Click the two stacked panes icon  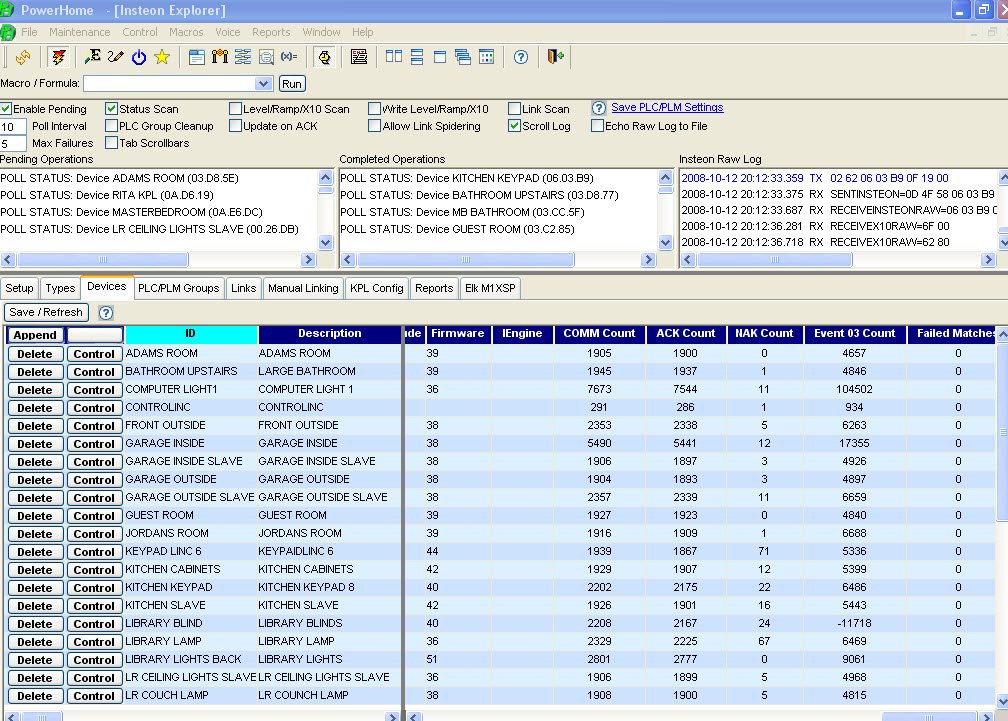(x=417, y=57)
